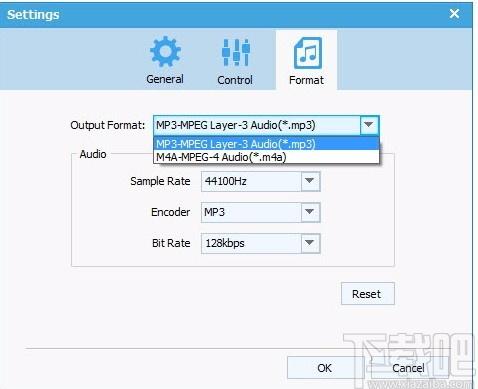This screenshot has width=478, height=389.
Task: Switch to the Control tab label
Action: pos(235,80)
